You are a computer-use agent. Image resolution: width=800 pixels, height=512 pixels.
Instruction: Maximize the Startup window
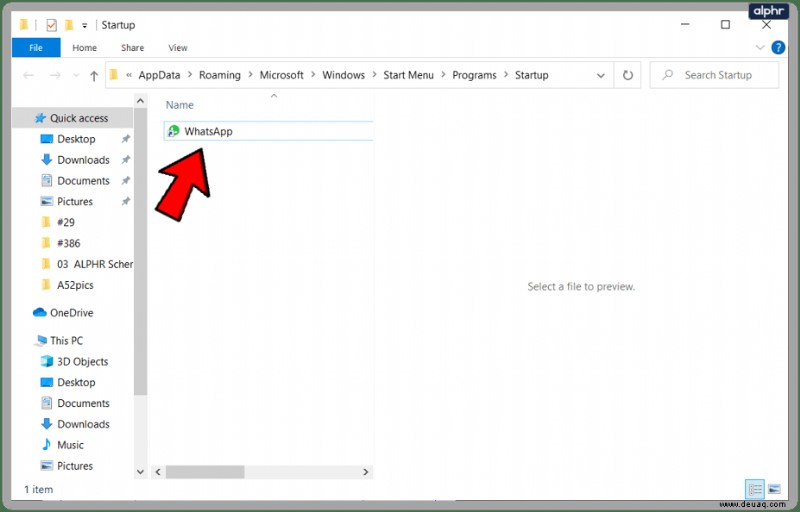(x=725, y=24)
